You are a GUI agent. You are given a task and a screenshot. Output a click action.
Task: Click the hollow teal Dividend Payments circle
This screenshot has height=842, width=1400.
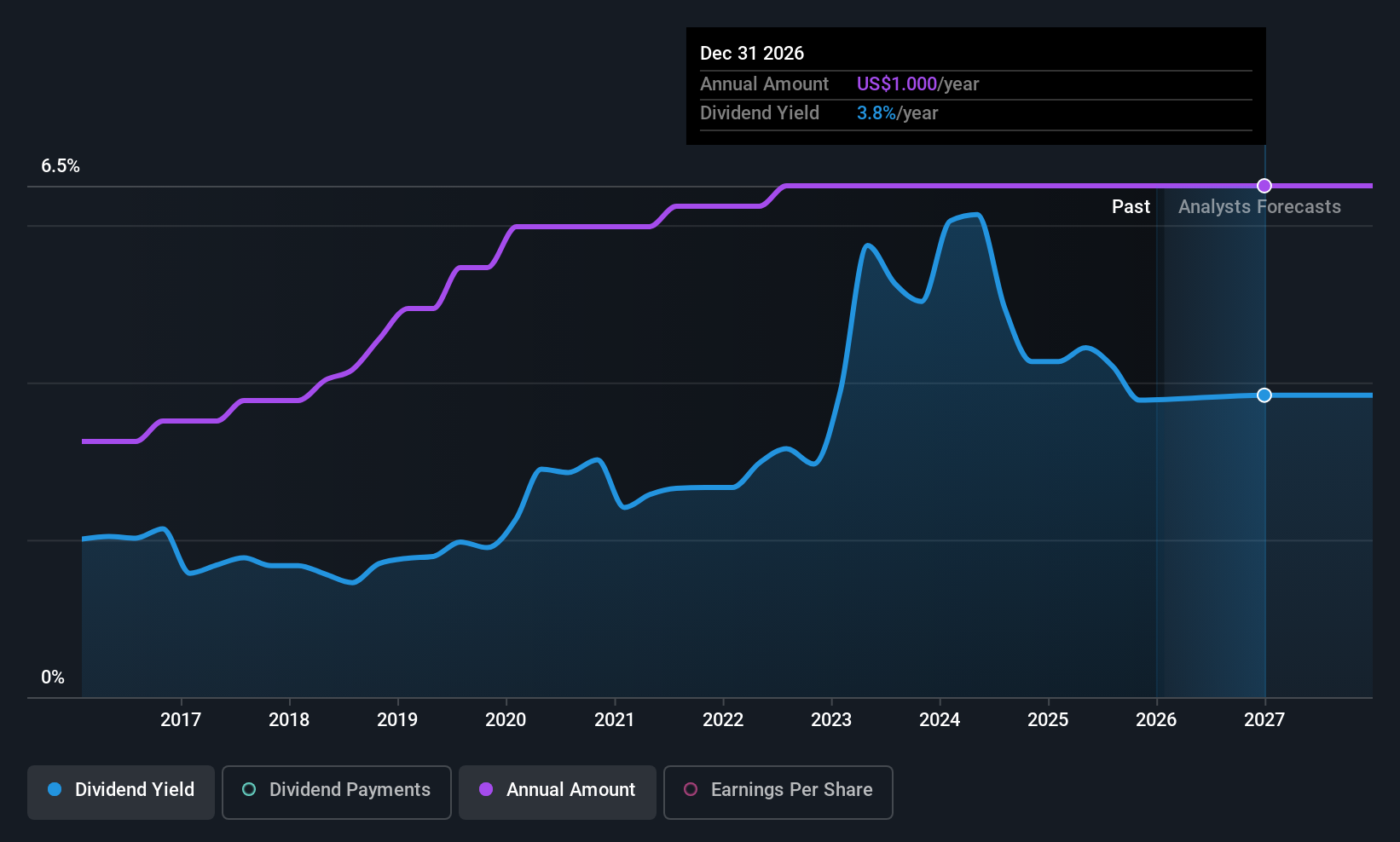(x=249, y=789)
